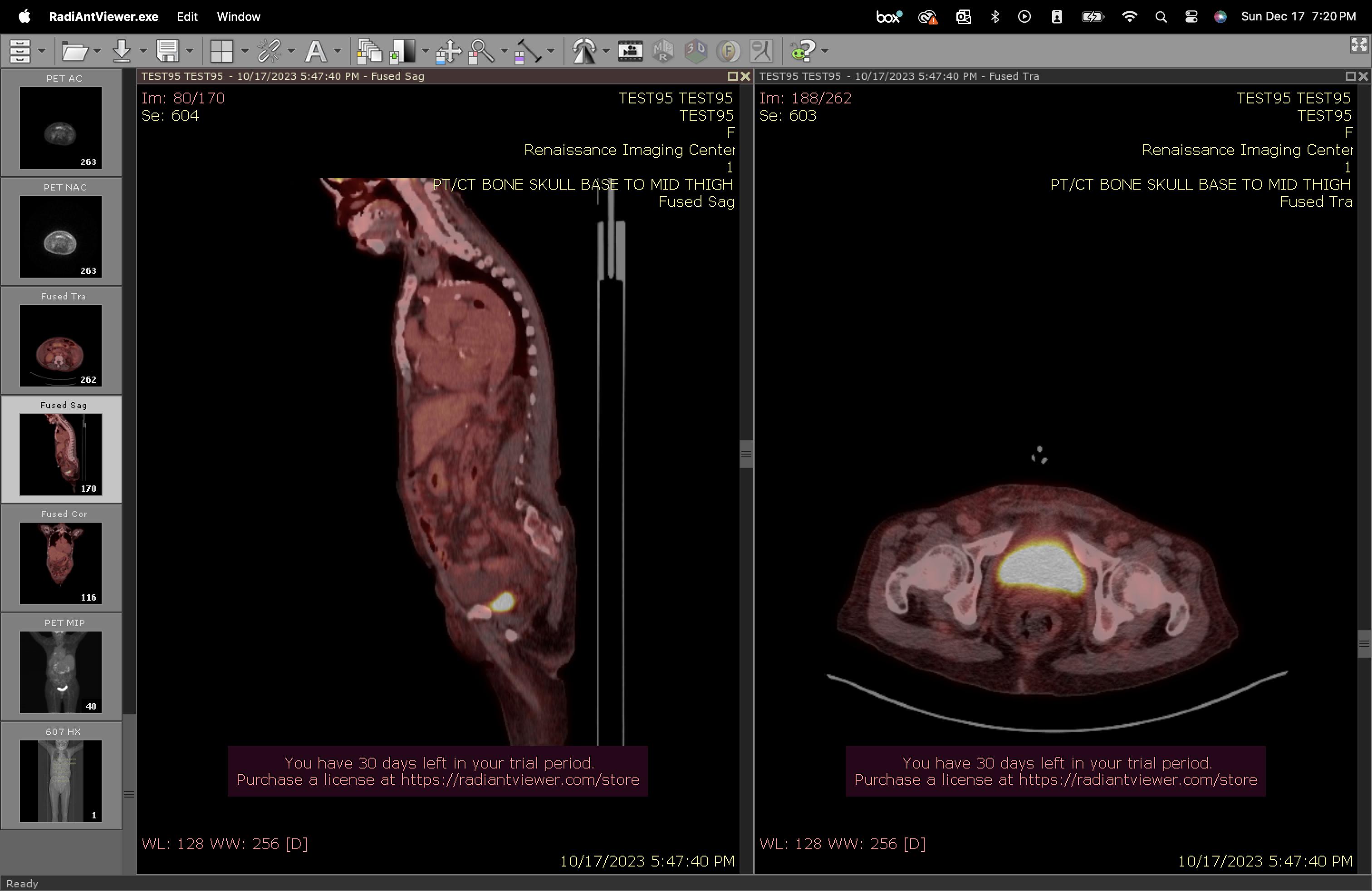1372x891 pixels.
Task: Expand the archive database dropdown arrow
Action: point(41,51)
